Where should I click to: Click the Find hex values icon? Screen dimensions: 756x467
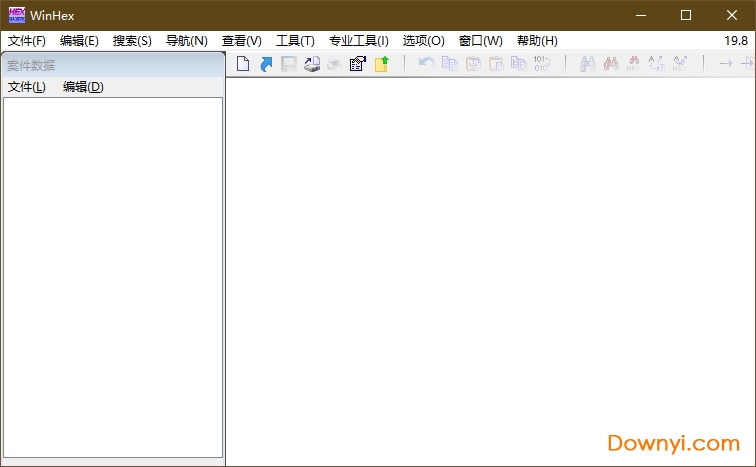click(x=610, y=64)
